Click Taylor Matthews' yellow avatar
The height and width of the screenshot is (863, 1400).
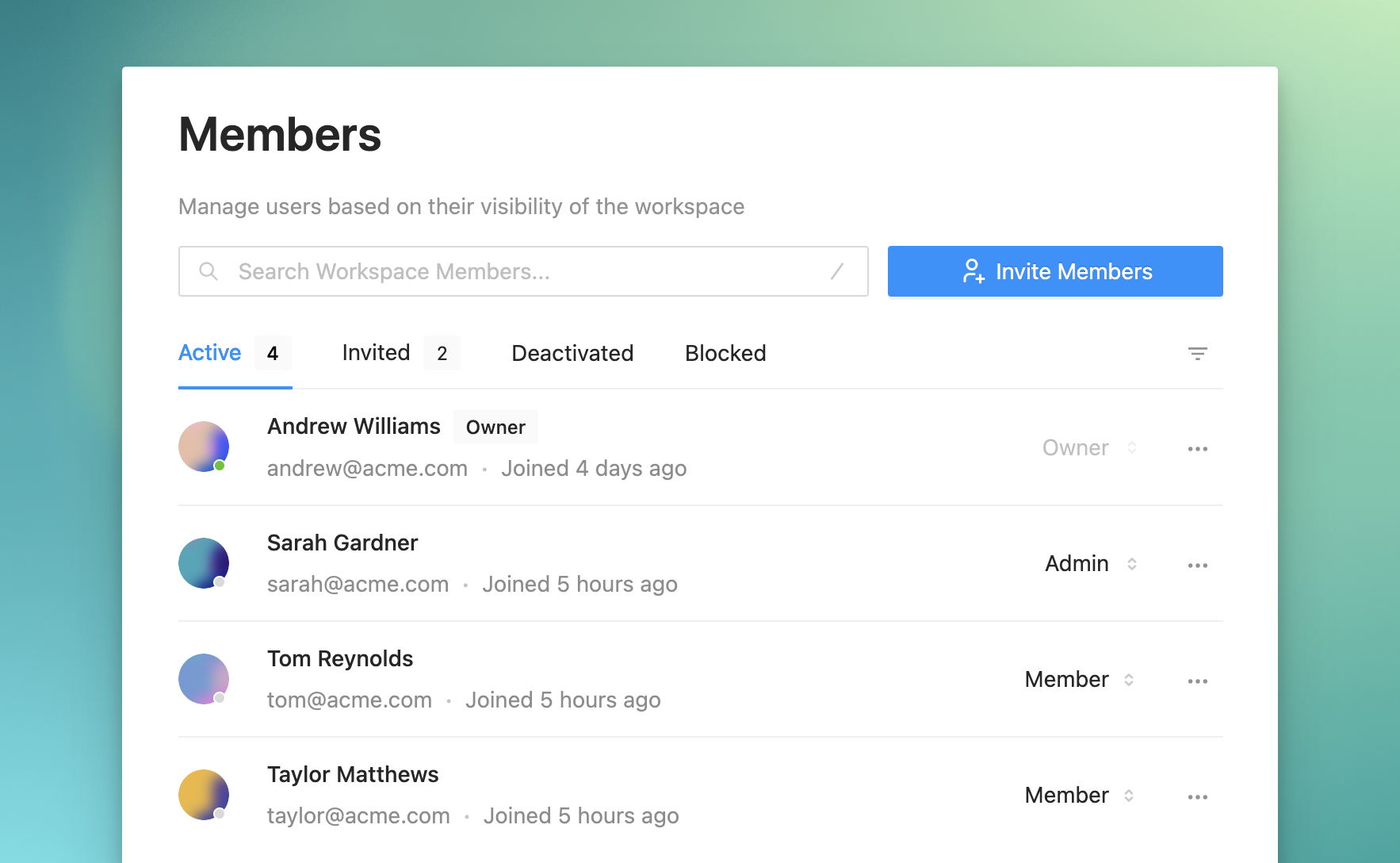pos(204,795)
